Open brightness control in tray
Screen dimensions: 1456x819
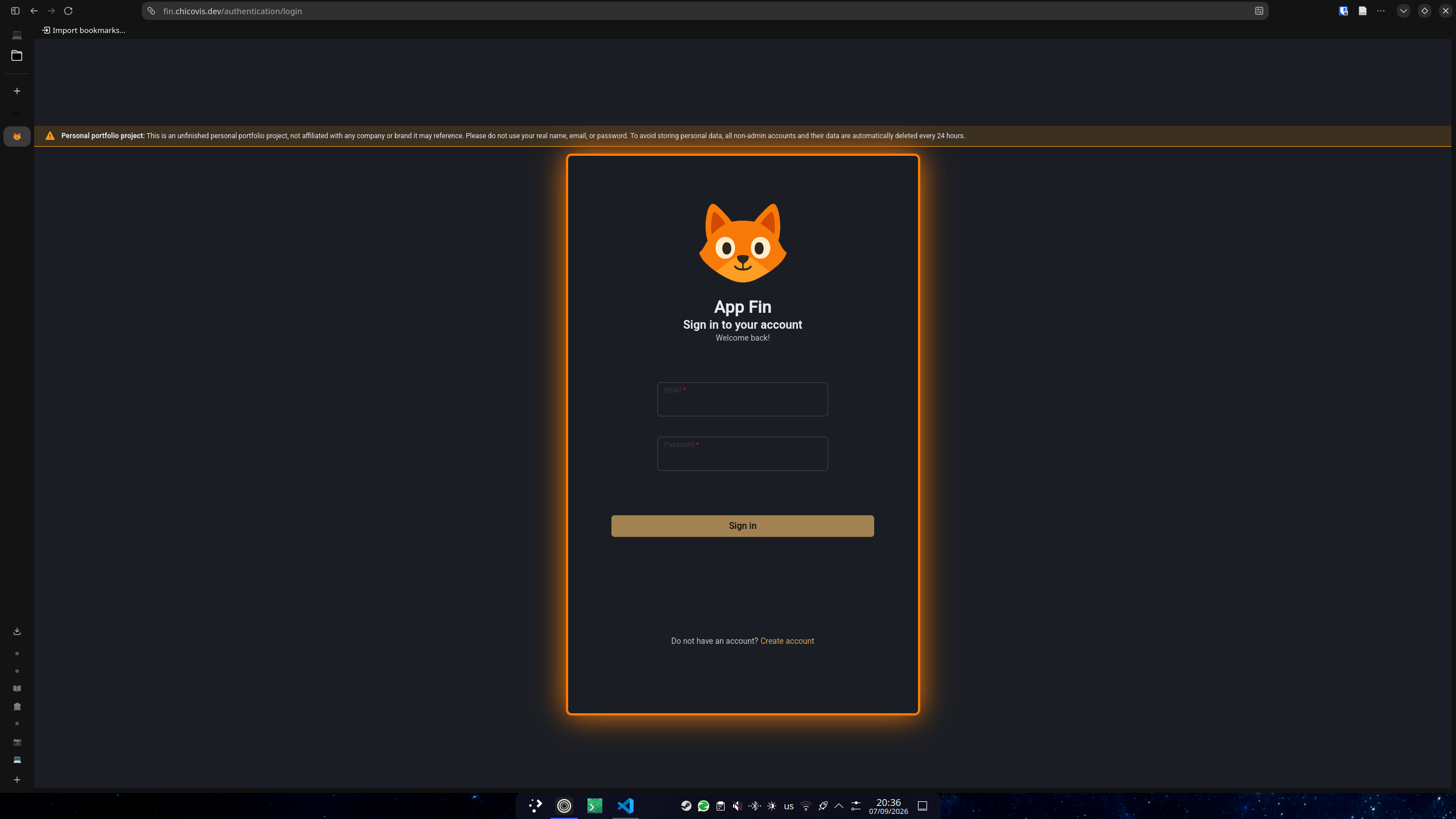(x=772, y=806)
